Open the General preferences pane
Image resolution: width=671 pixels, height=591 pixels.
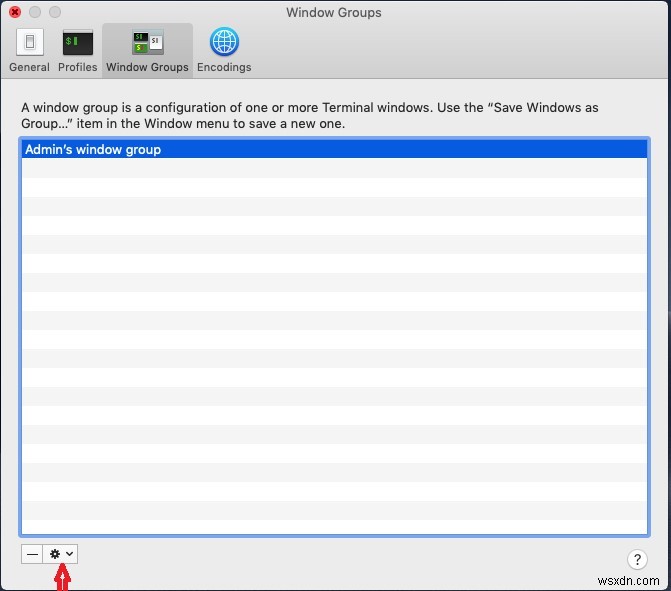click(29, 50)
